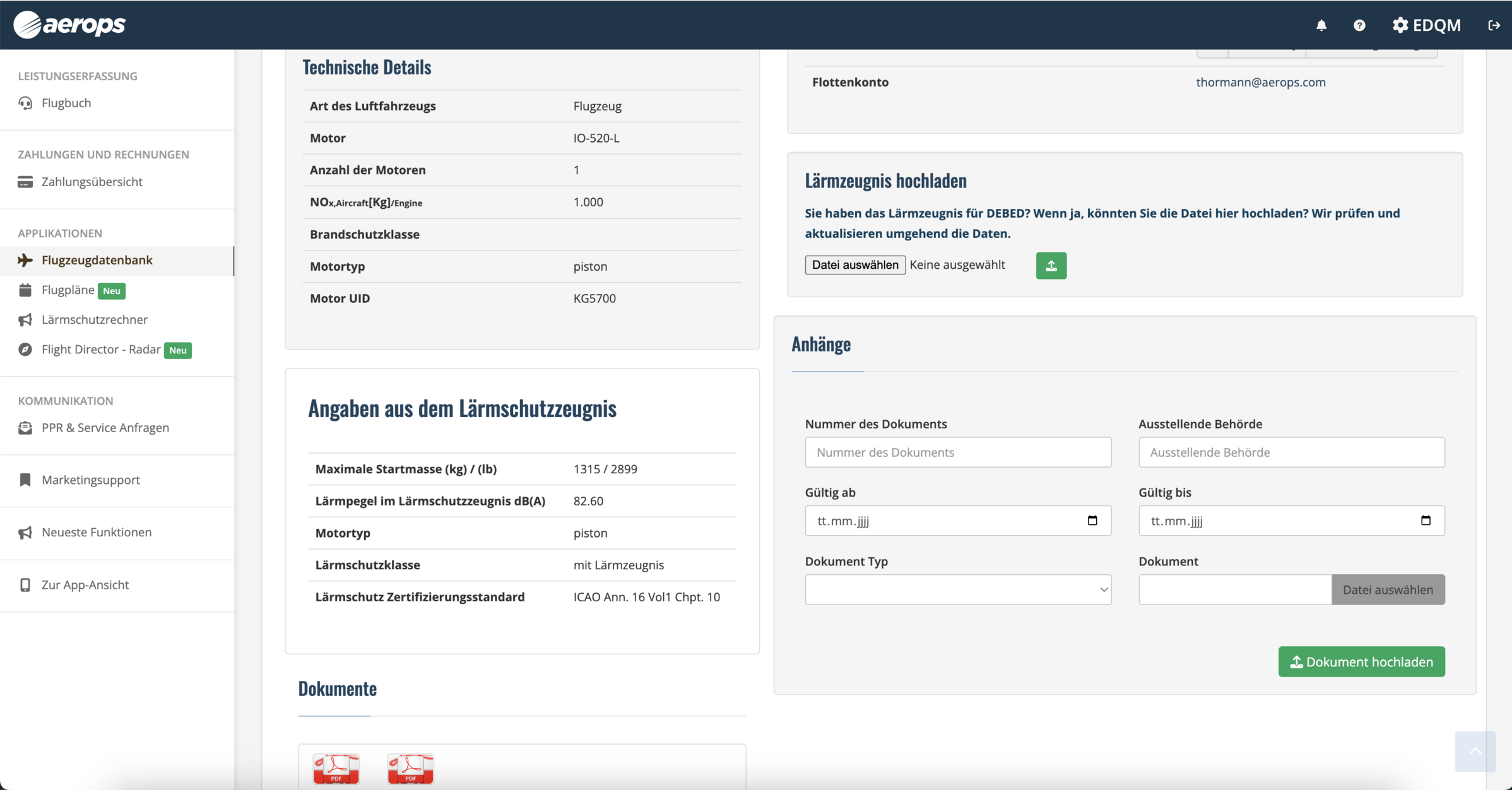Click the logout icon

[x=1494, y=25]
